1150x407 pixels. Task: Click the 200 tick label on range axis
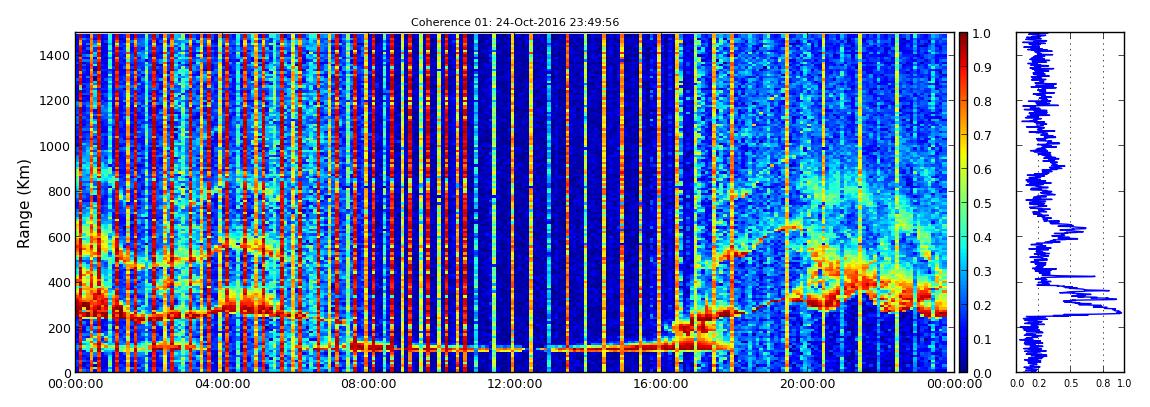click(x=57, y=328)
